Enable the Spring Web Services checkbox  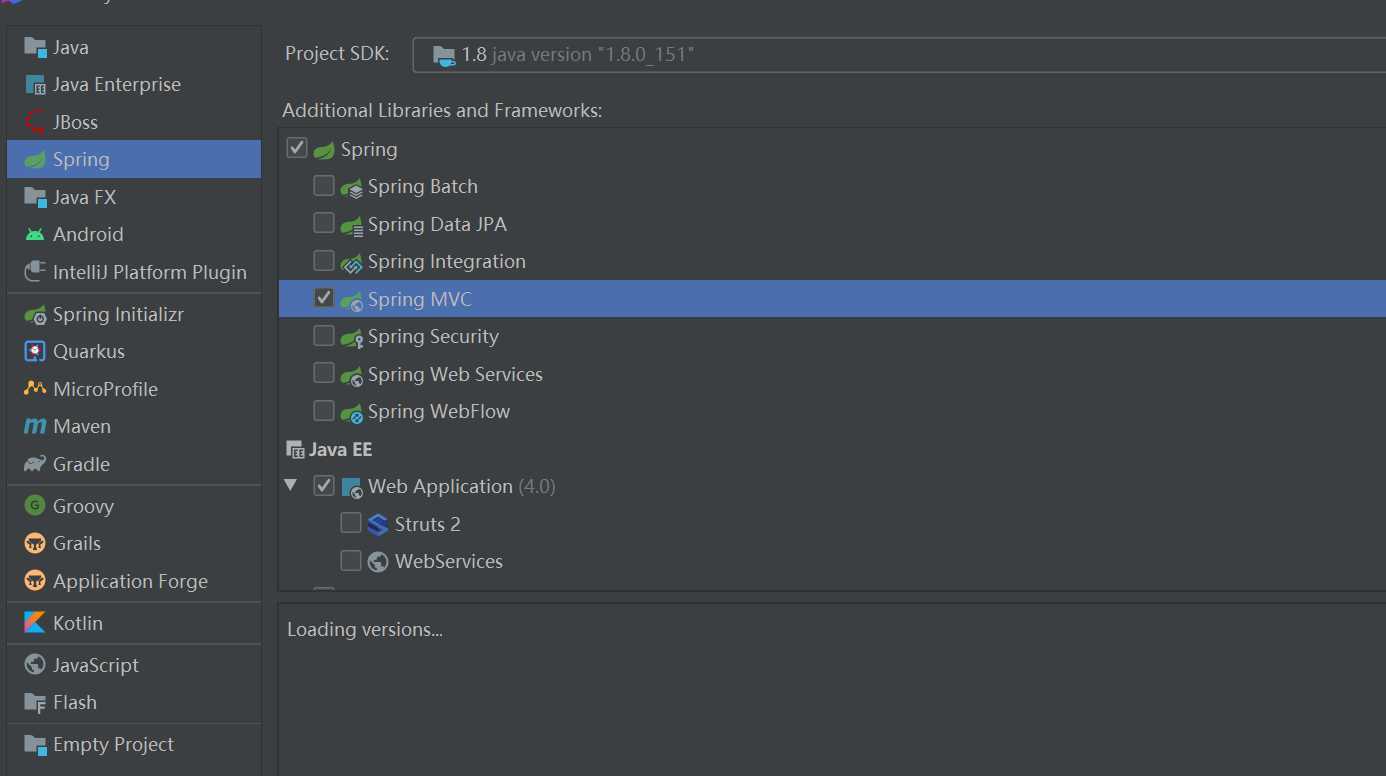(x=324, y=372)
